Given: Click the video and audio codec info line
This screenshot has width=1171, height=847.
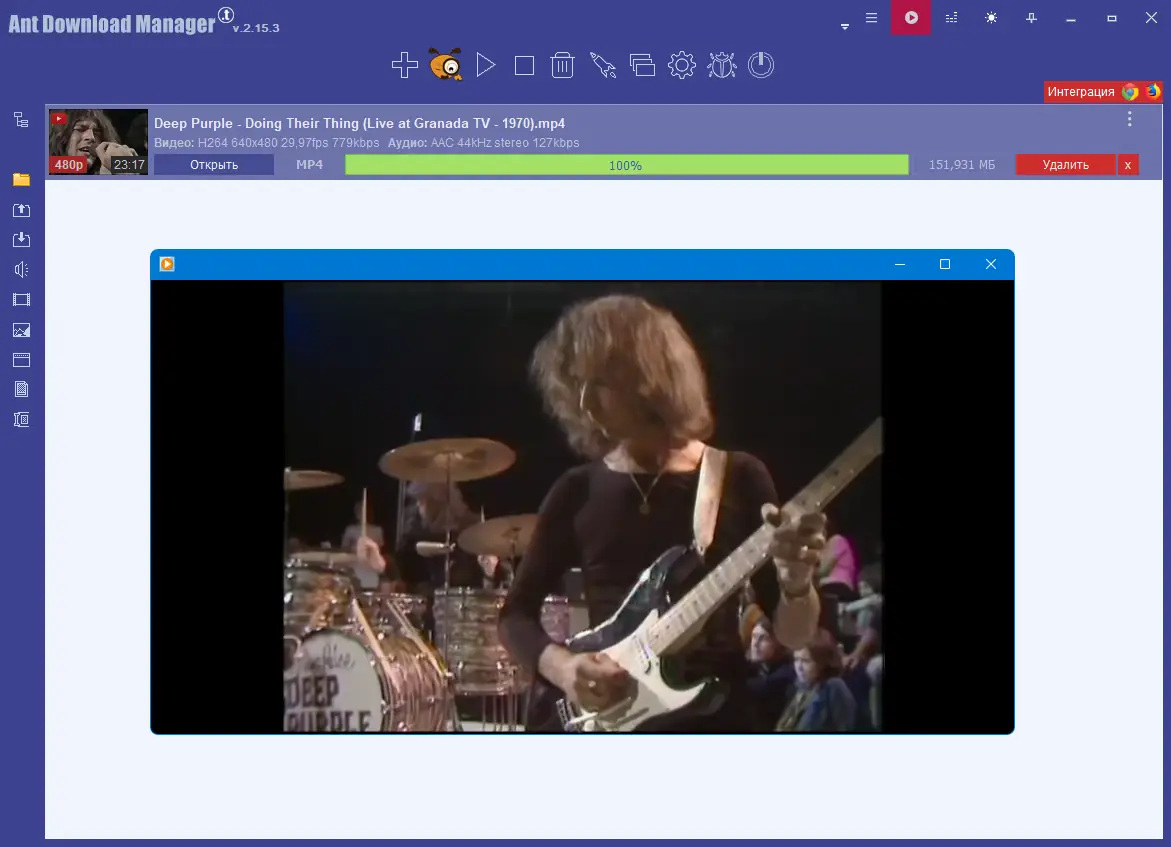Looking at the screenshot, I should (367, 143).
